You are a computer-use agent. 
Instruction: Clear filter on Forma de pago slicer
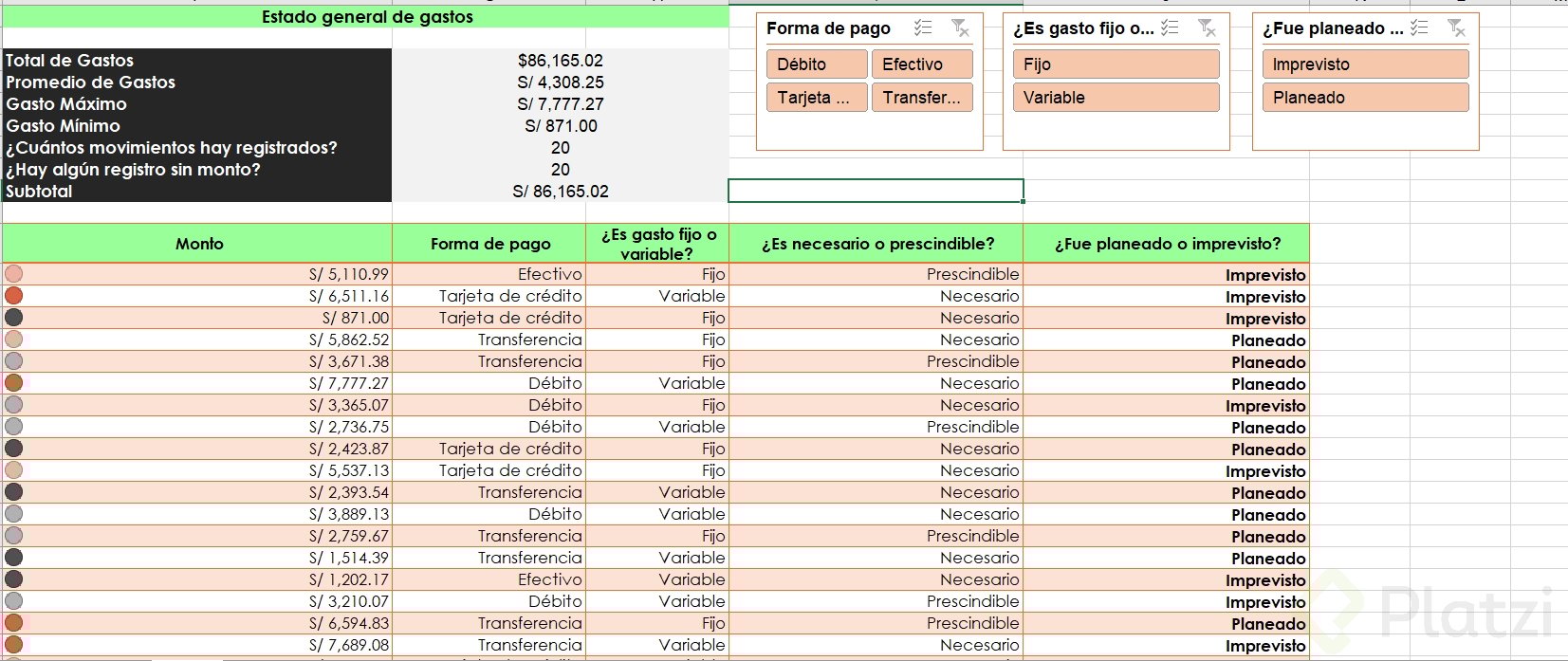pyautogui.click(x=960, y=28)
